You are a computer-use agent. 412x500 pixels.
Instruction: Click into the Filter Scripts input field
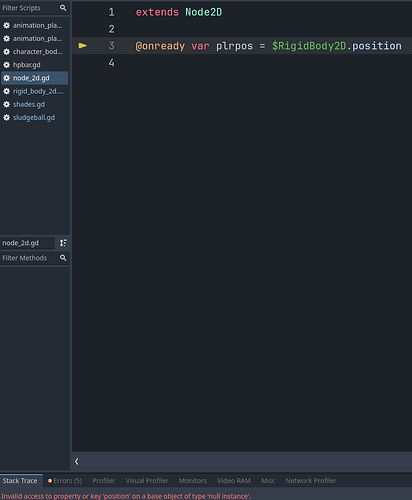click(x=30, y=8)
